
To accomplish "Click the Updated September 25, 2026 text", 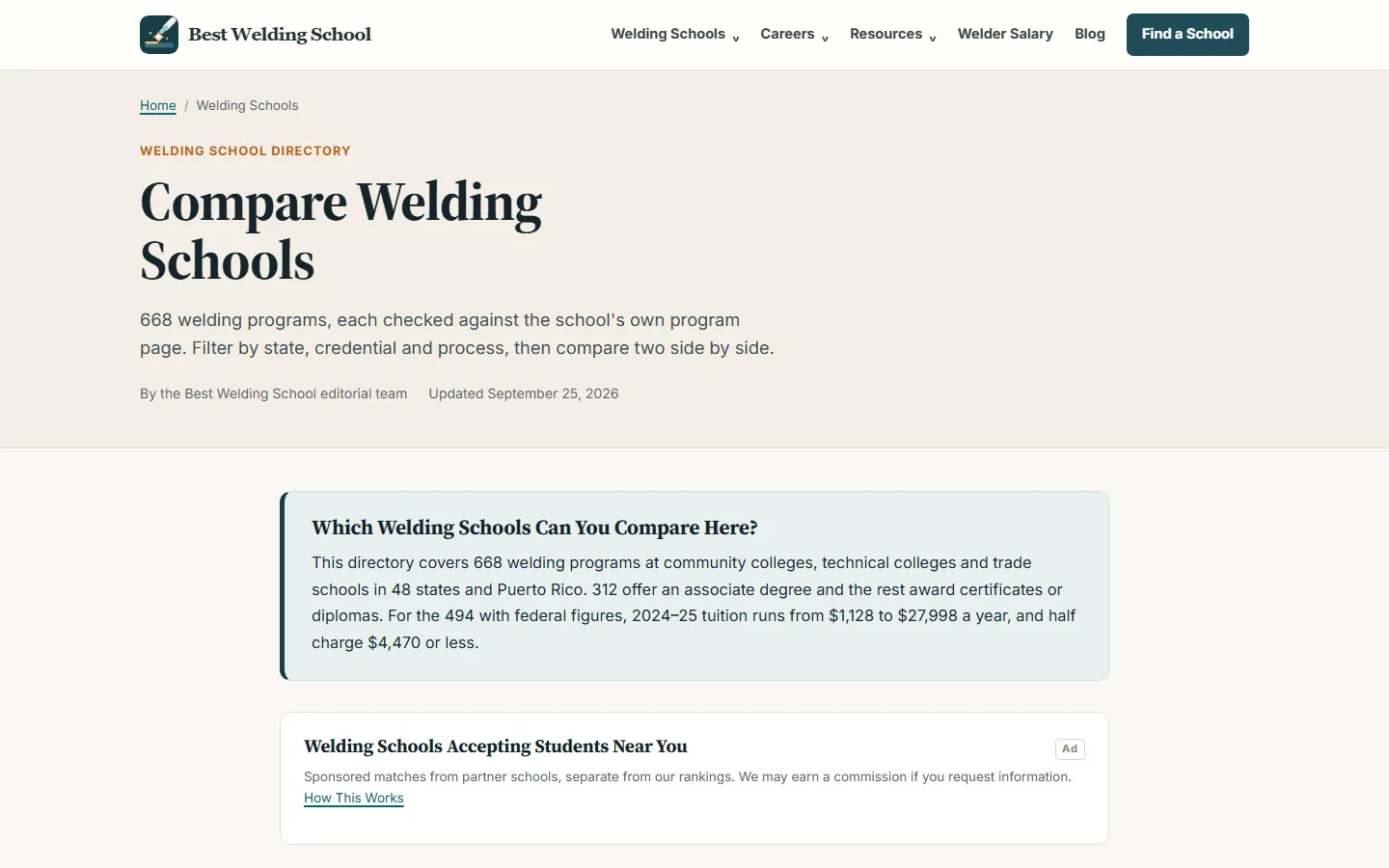I will pos(524,393).
